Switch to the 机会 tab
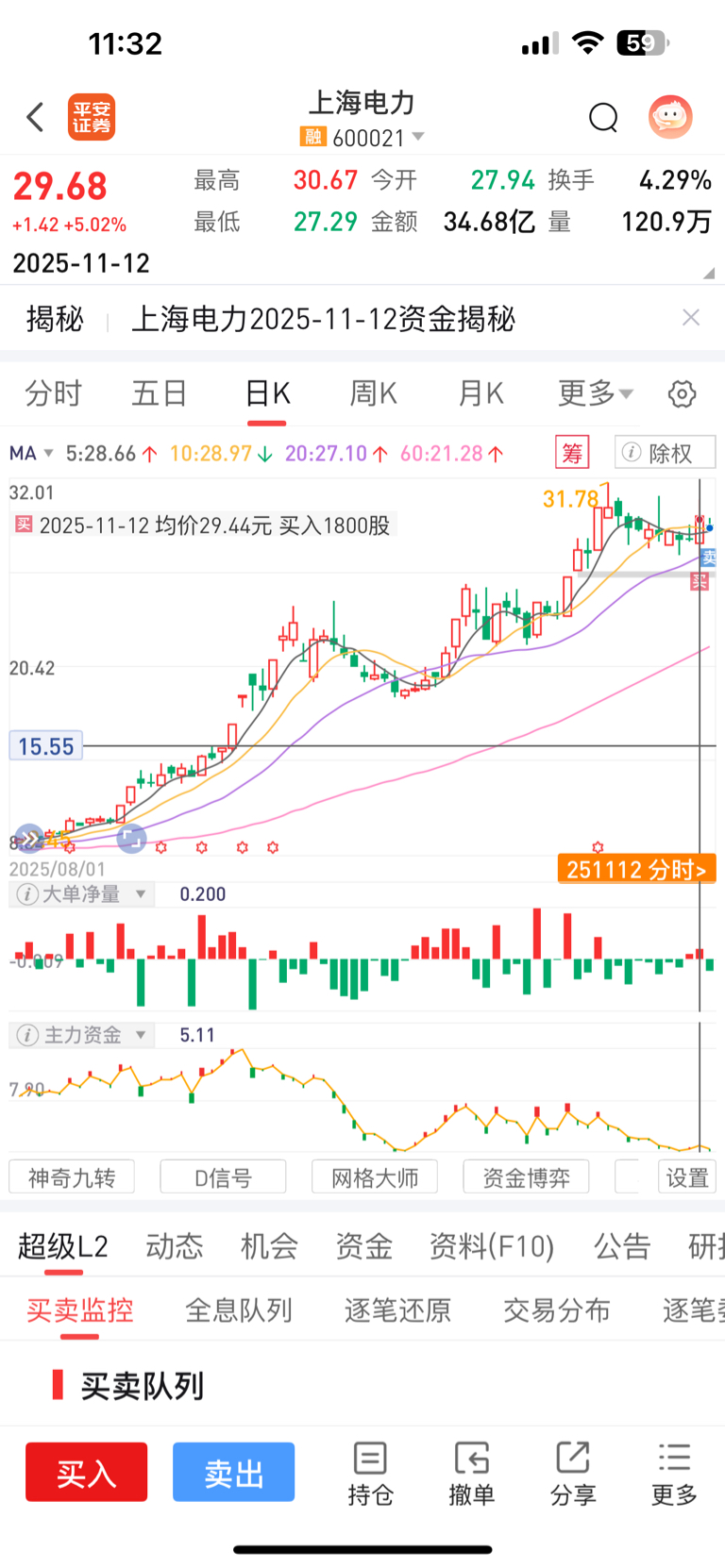The image size is (725, 1568). (269, 1246)
